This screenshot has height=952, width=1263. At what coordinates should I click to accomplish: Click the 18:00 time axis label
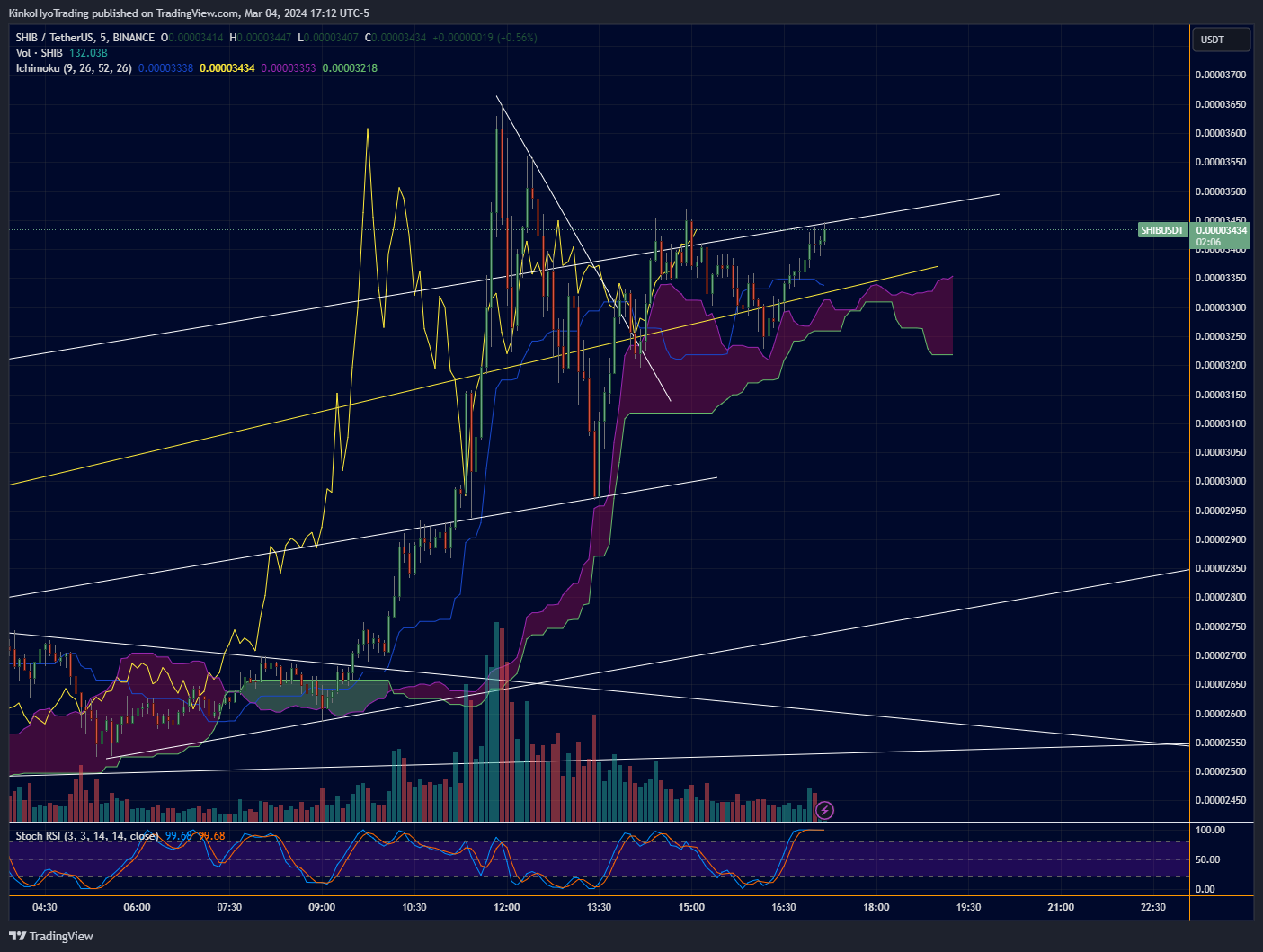[x=876, y=907]
